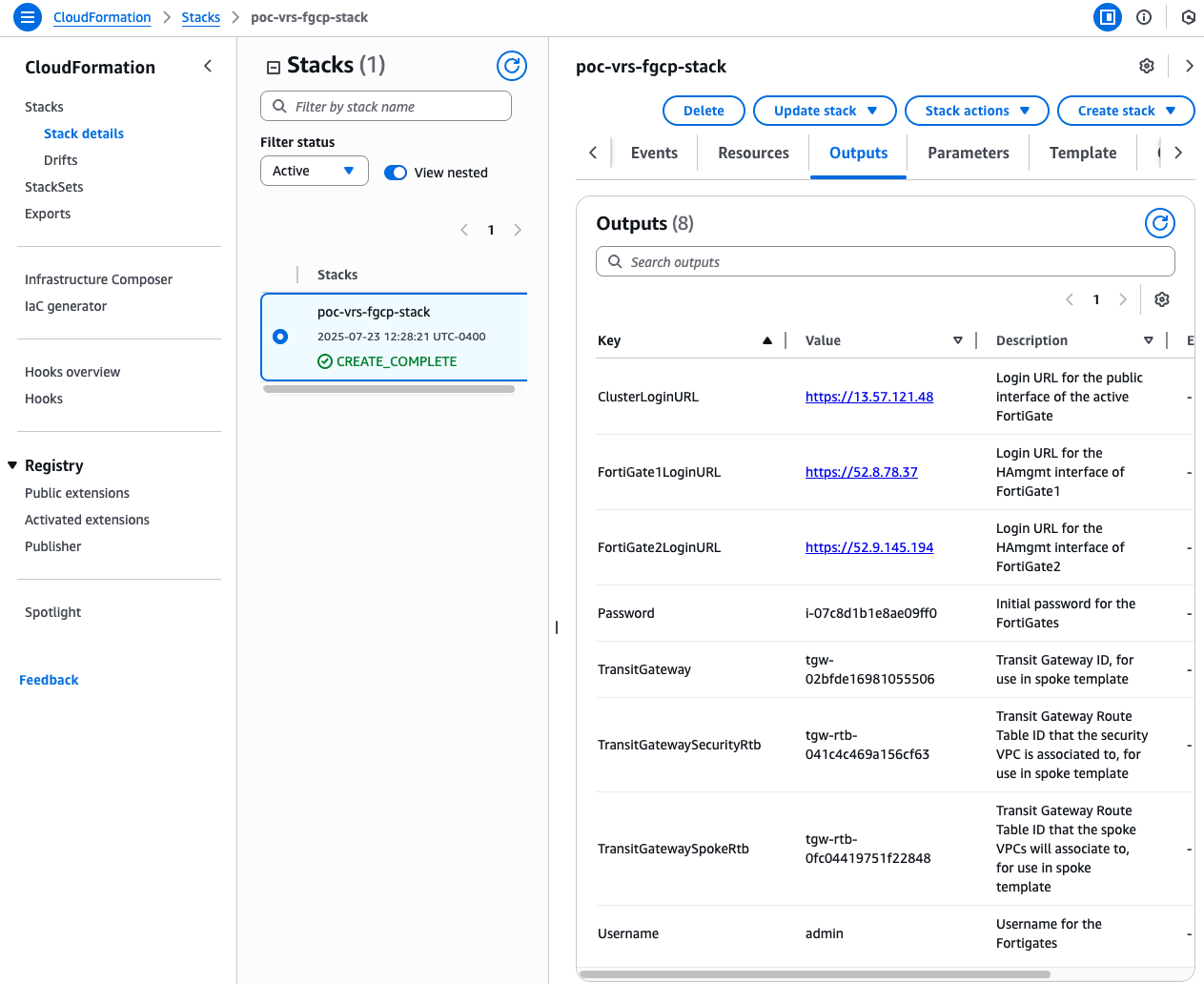Open FortiGate2 login URL https://52.9.145.194
Image resolution: width=1204 pixels, height=984 pixels.
869,547
